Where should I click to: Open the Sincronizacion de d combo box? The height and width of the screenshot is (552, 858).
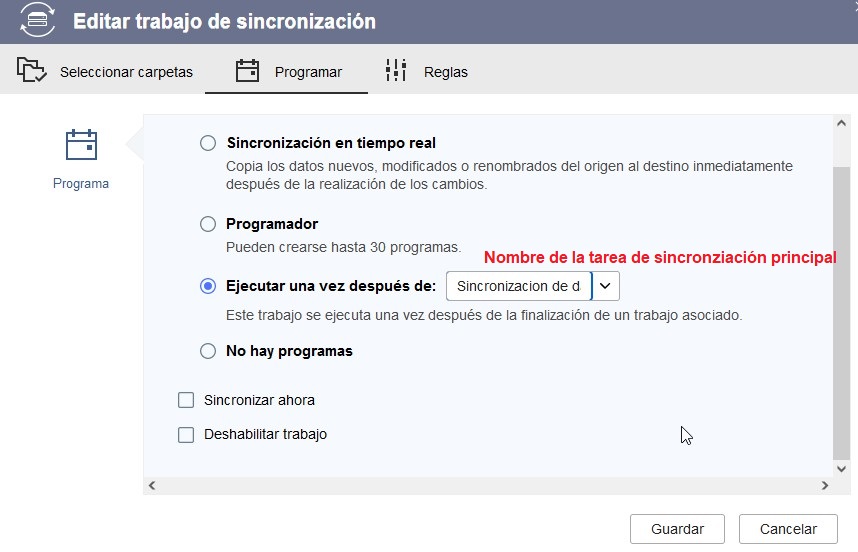(519, 286)
